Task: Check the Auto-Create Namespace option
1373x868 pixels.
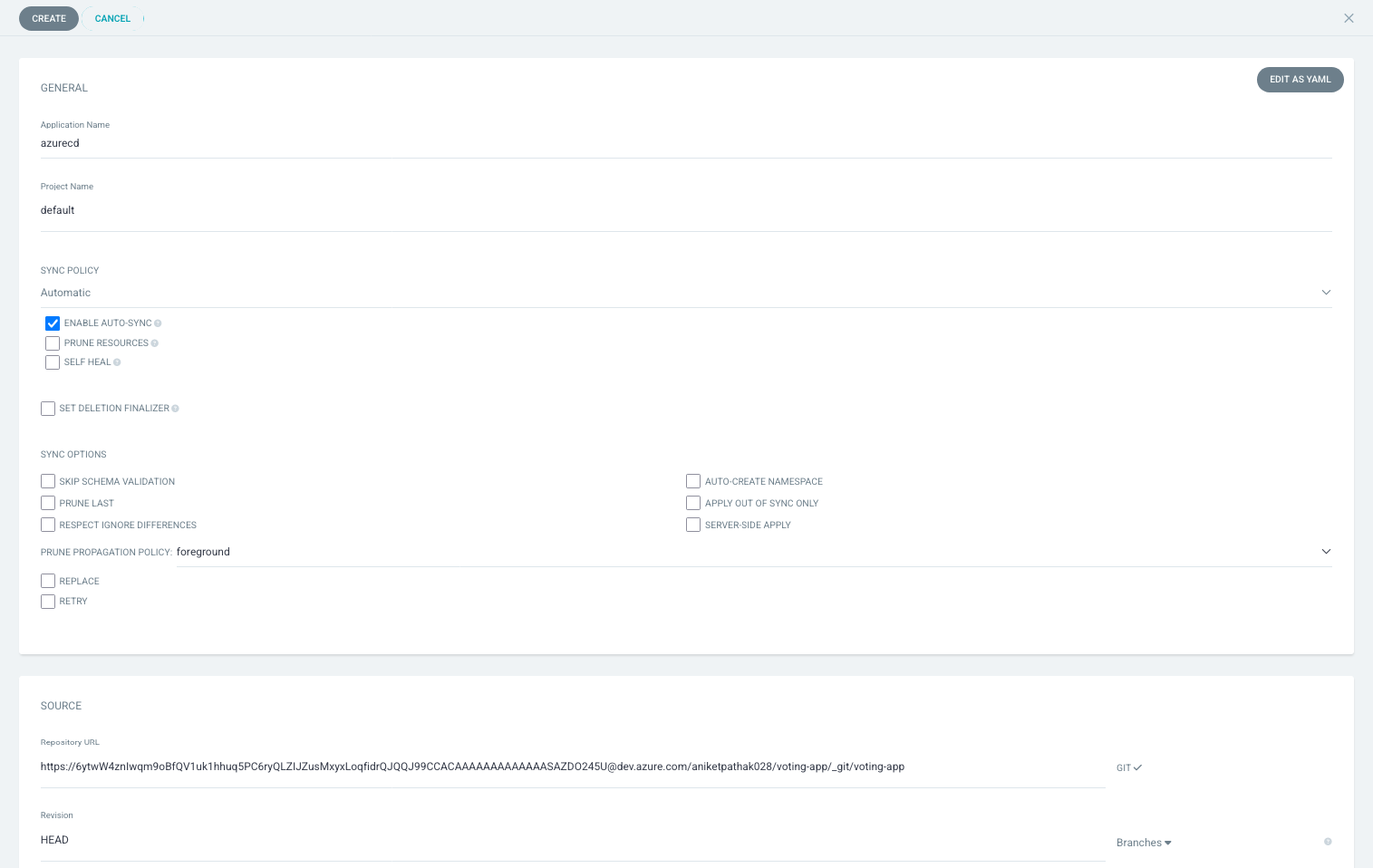Action: pos(693,481)
